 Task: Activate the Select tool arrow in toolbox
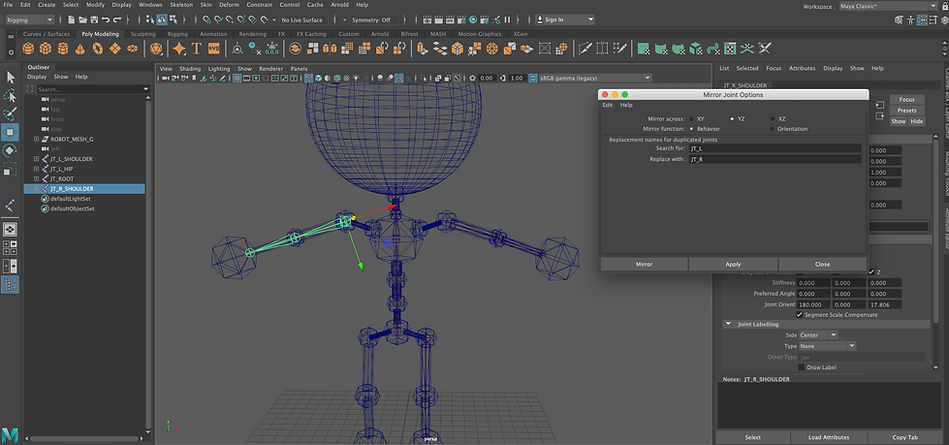pyautogui.click(x=10, y=77)
